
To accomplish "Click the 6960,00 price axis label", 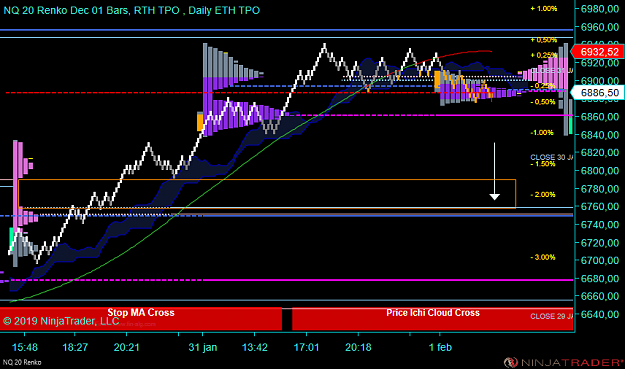I will click(x=600, y=27).
